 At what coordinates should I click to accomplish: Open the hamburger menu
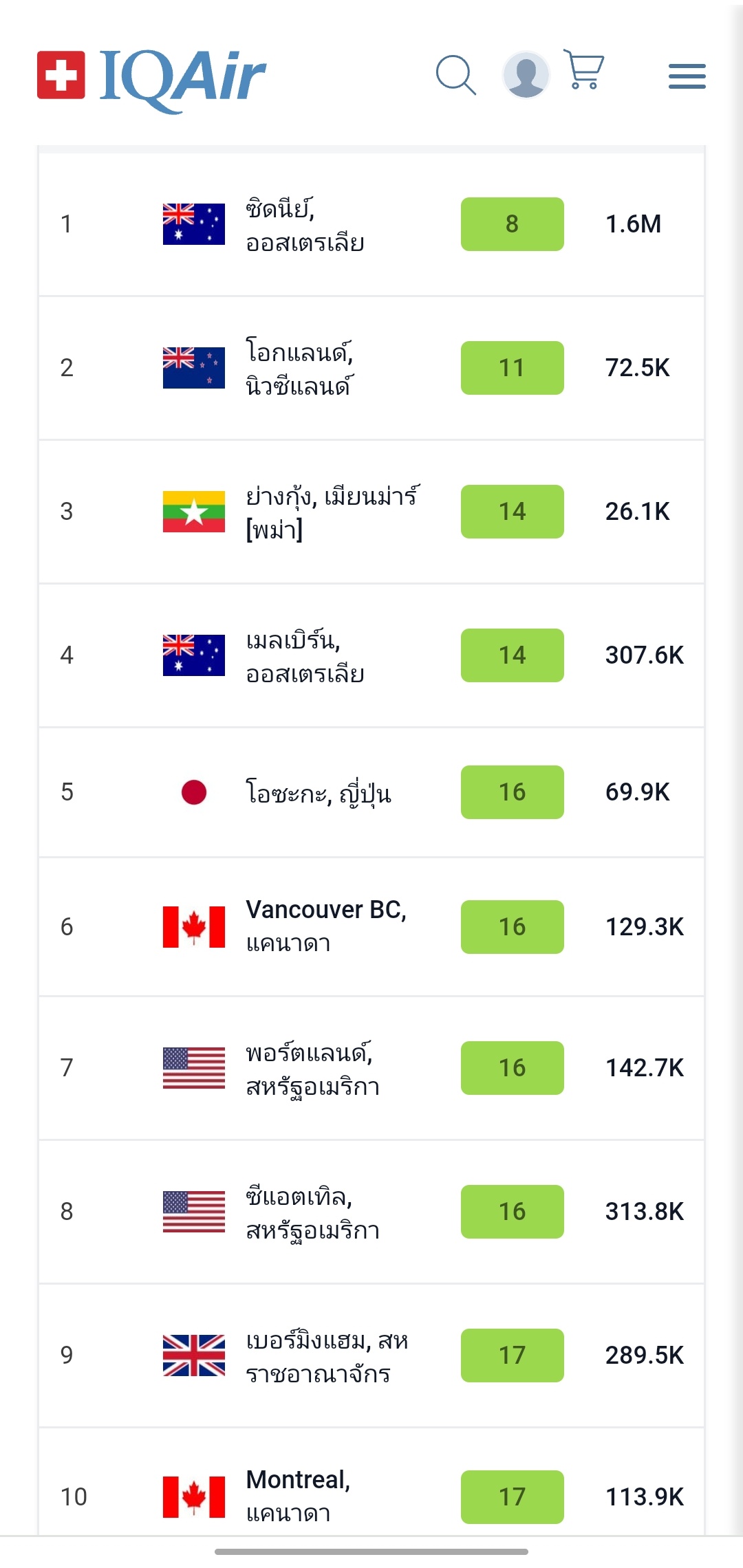[x=687, y=76]
